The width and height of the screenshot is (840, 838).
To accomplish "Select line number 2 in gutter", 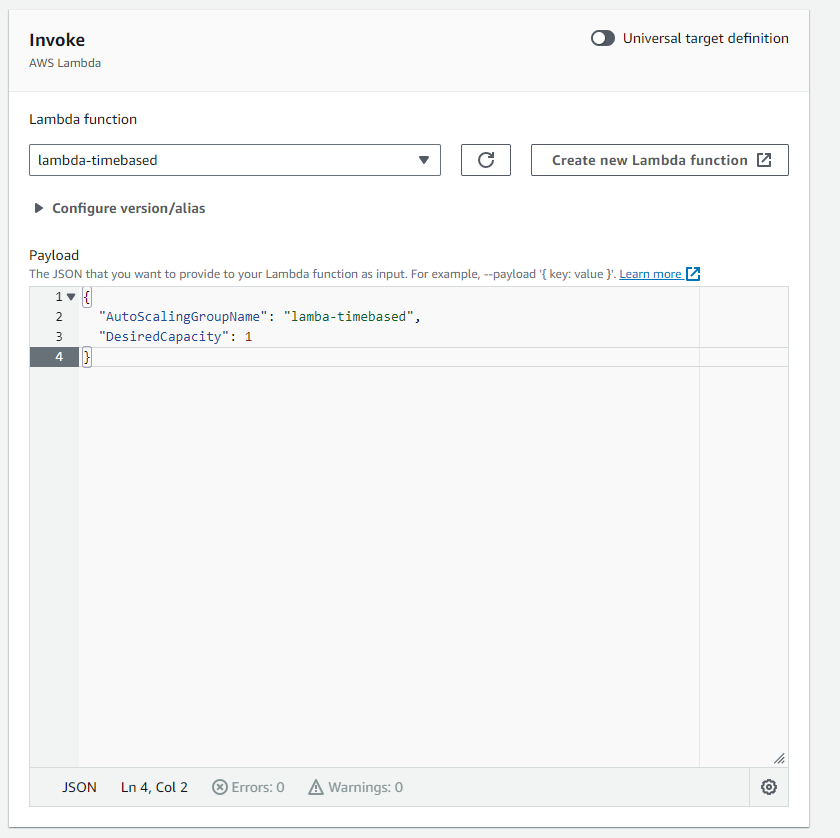I will (59, 317).
